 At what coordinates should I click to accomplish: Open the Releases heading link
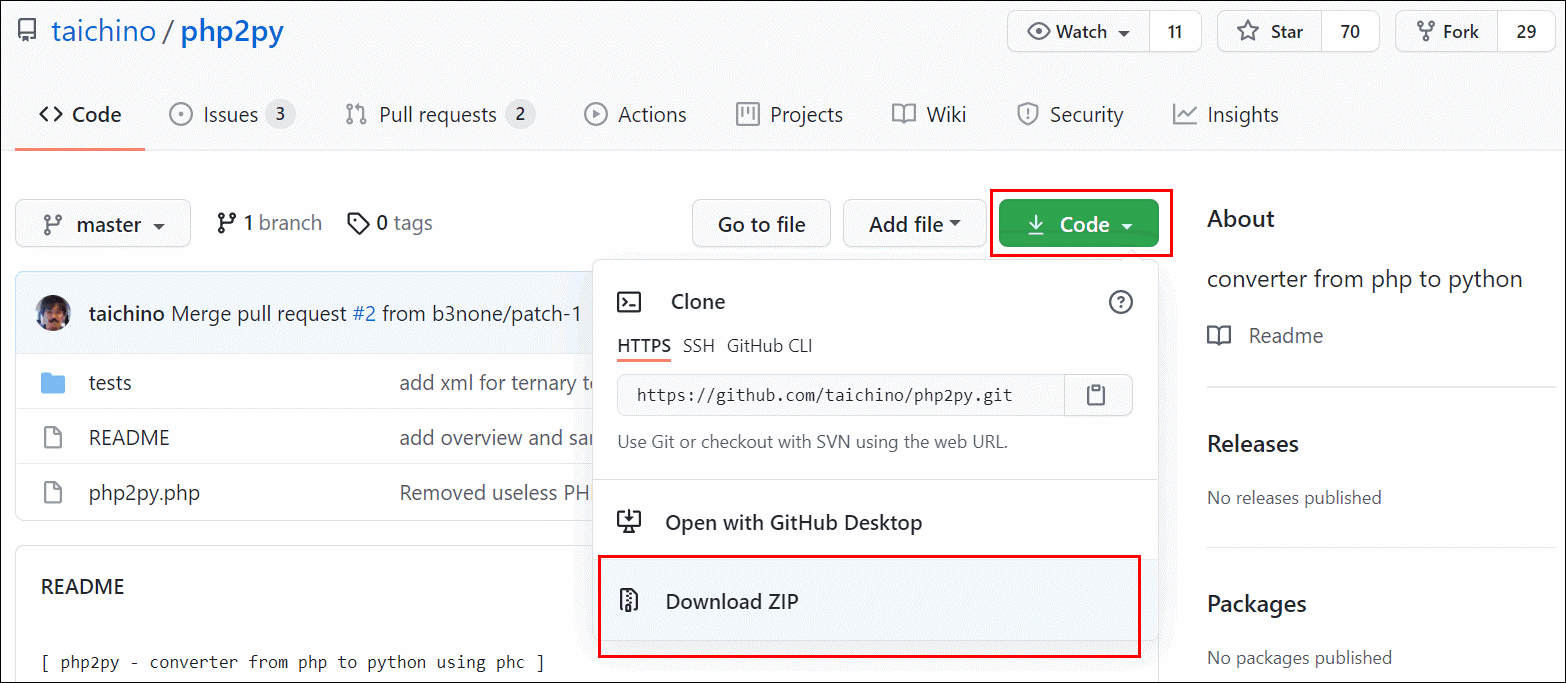click(1253, 444)
